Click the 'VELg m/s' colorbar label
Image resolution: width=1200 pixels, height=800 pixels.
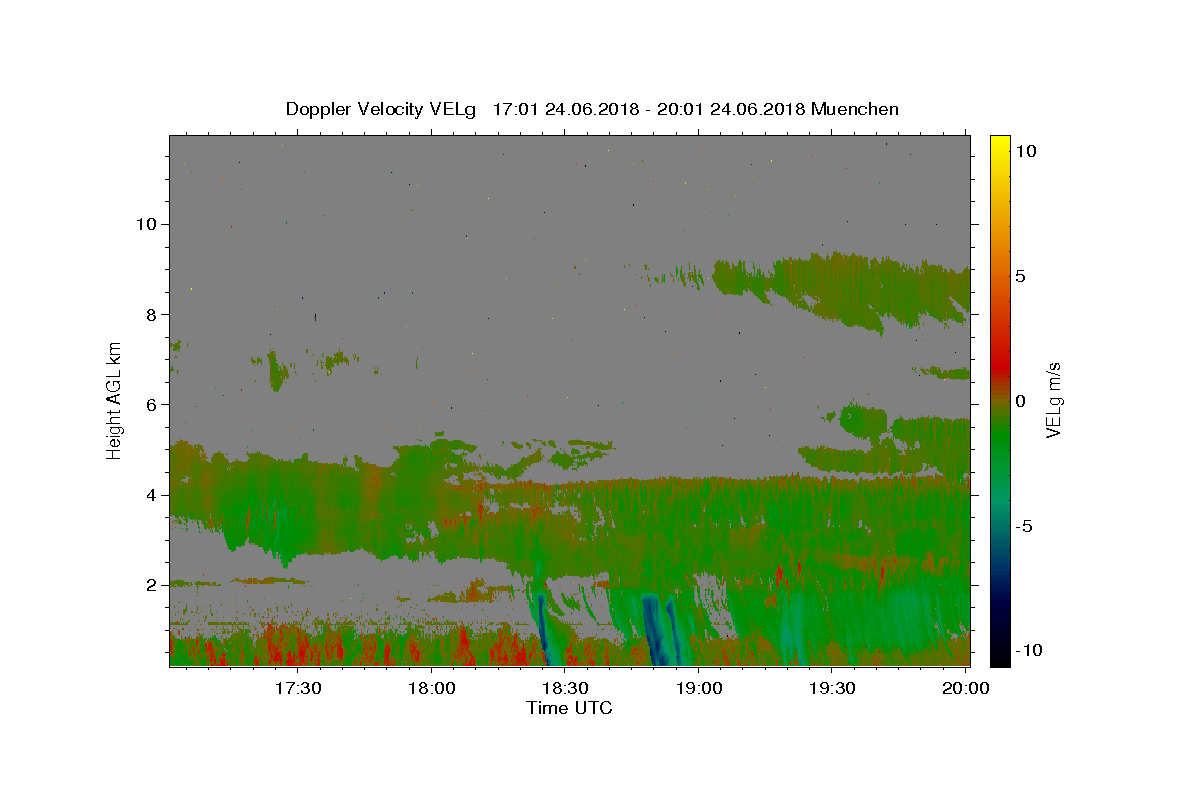1053,400
